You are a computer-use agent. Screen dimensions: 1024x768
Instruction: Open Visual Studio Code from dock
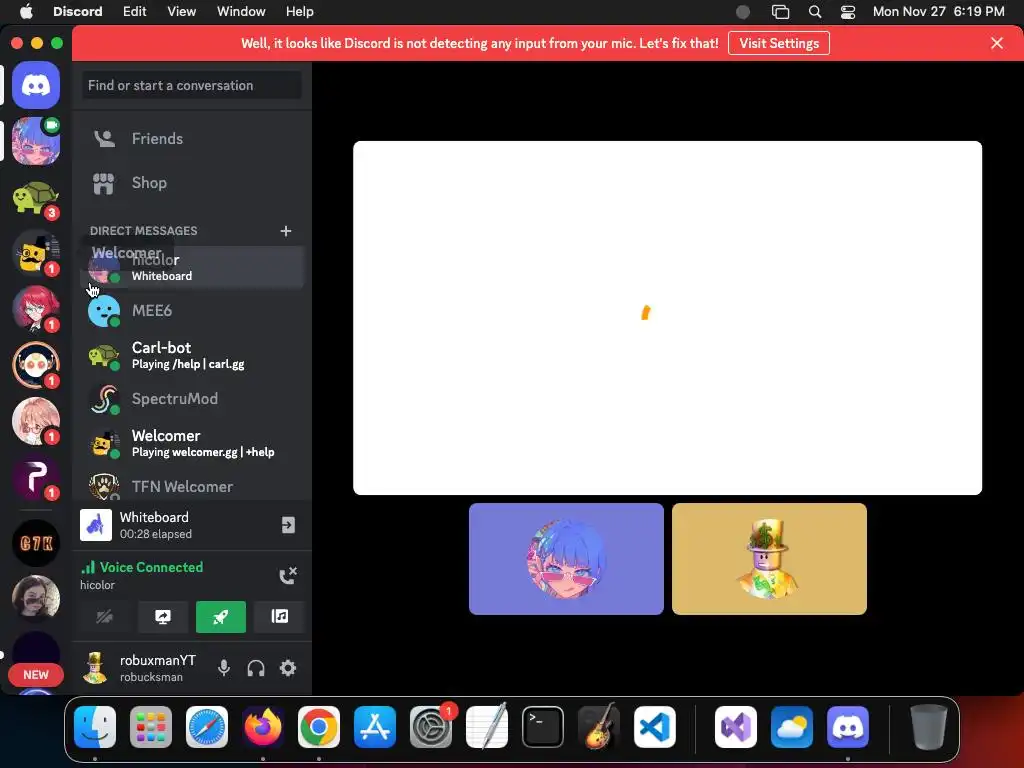(x=654, y=727)
